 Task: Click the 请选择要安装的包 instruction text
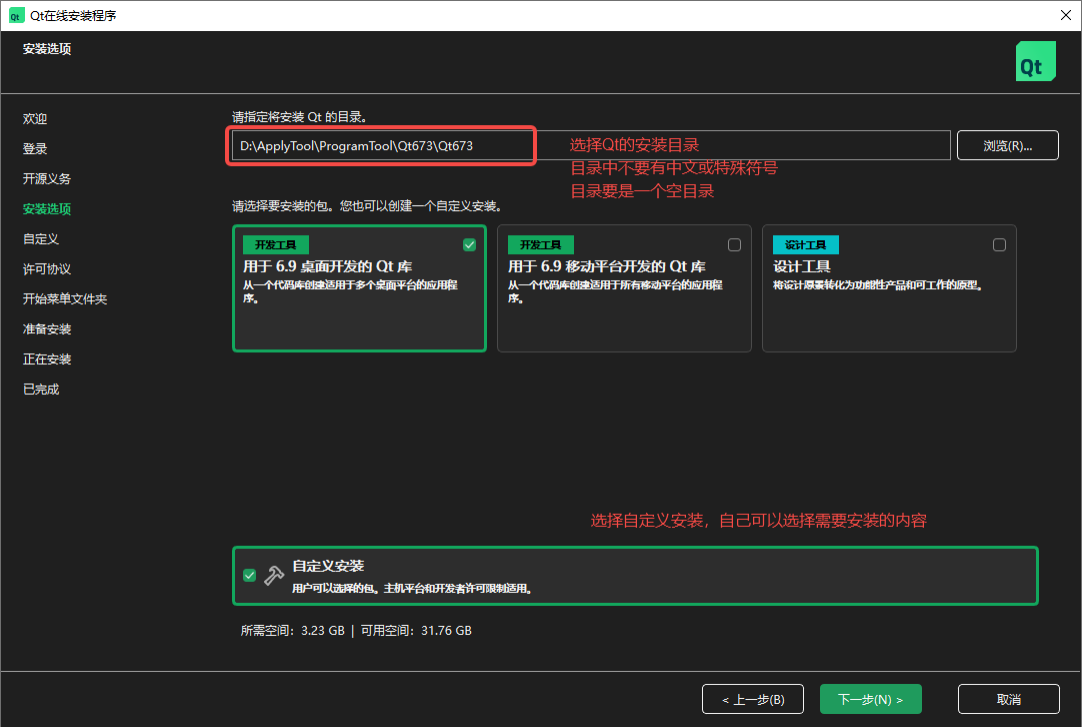tap(367, 206)
